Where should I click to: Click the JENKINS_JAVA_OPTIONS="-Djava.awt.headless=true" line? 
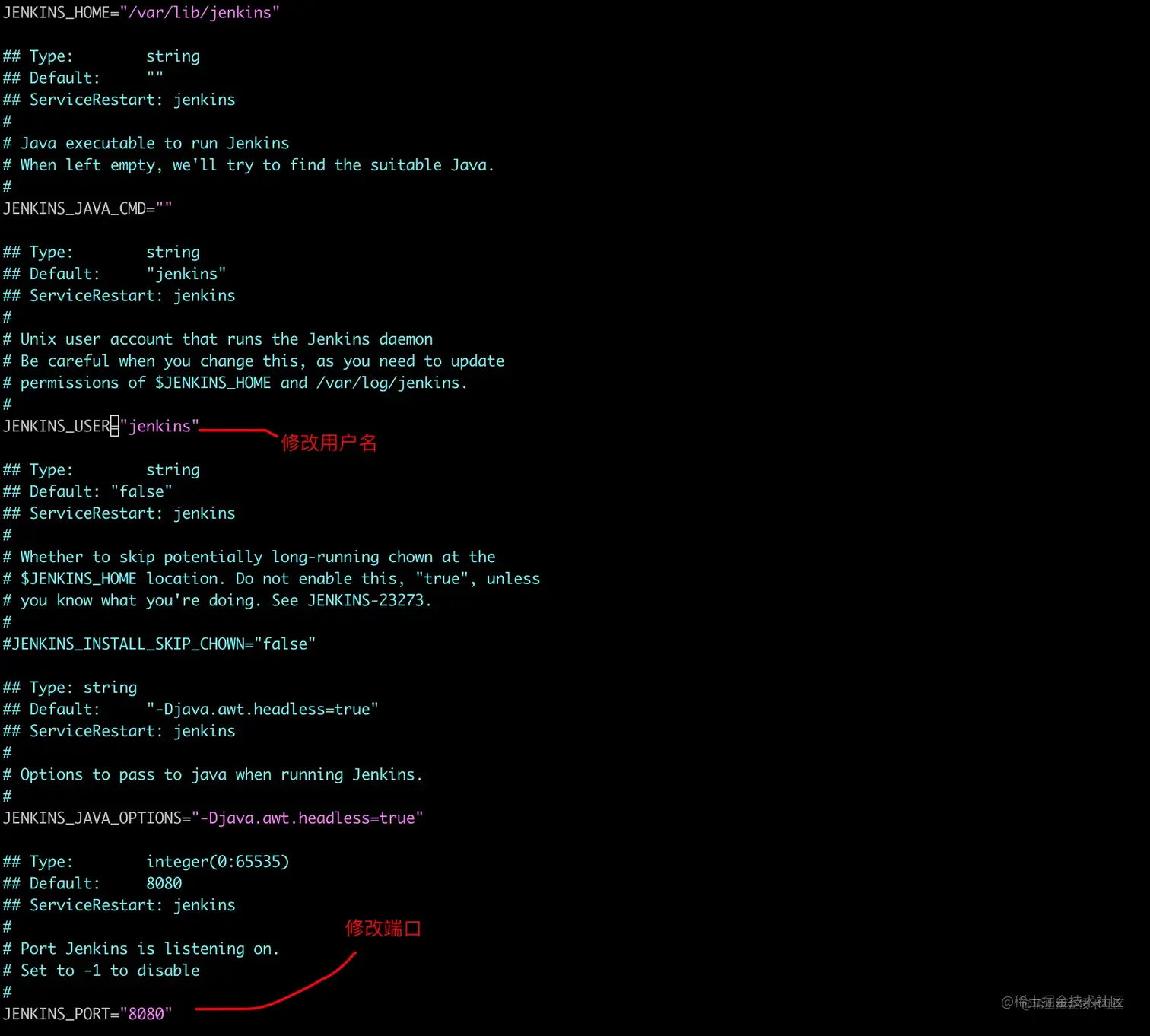point(213,818)
